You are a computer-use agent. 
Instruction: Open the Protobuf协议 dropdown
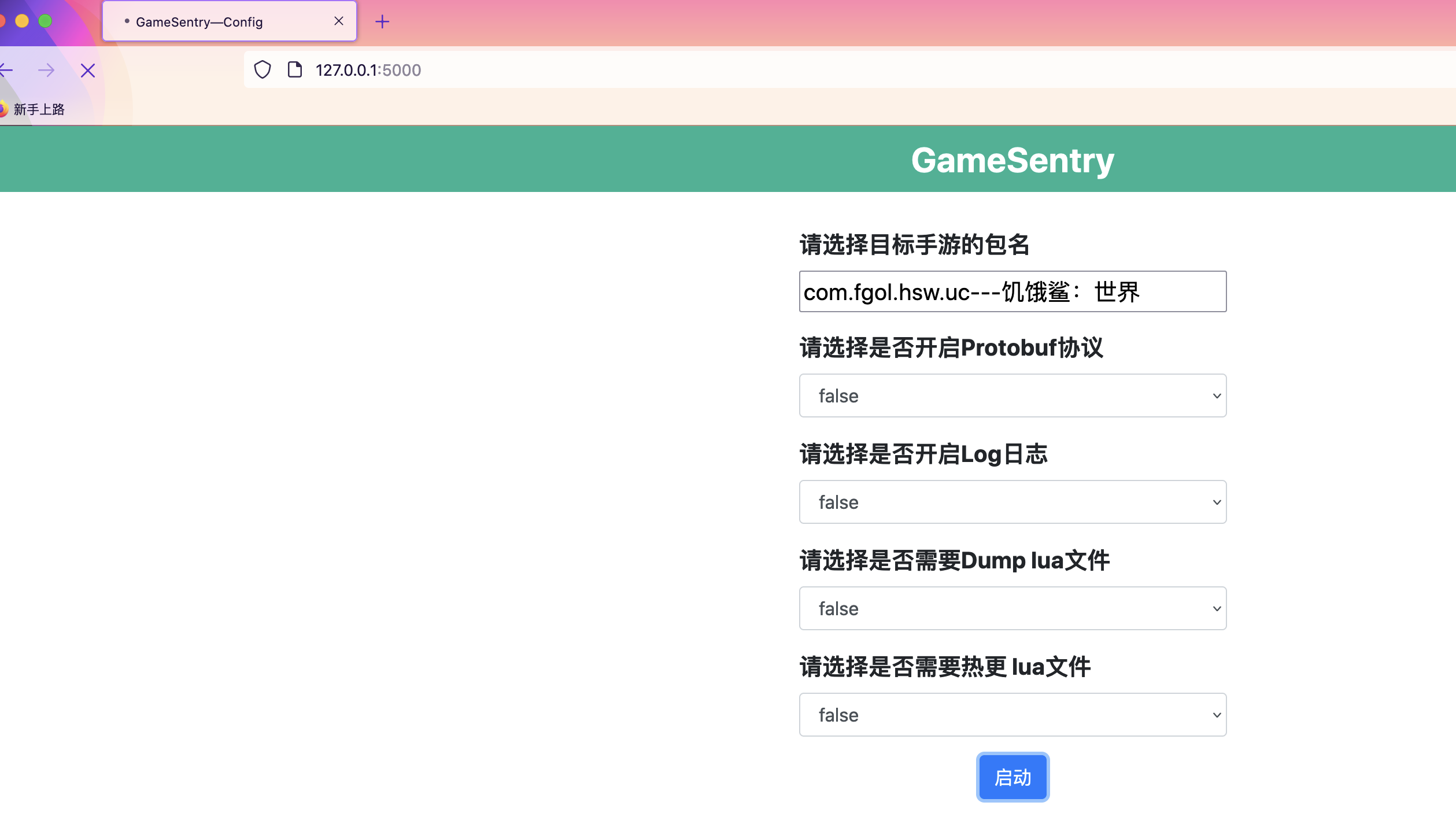tap(1012, 395)
